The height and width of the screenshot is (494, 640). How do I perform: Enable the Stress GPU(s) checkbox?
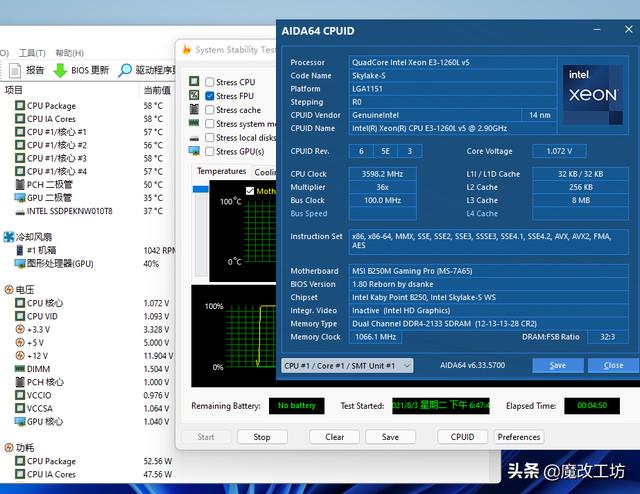click(209, 151)
